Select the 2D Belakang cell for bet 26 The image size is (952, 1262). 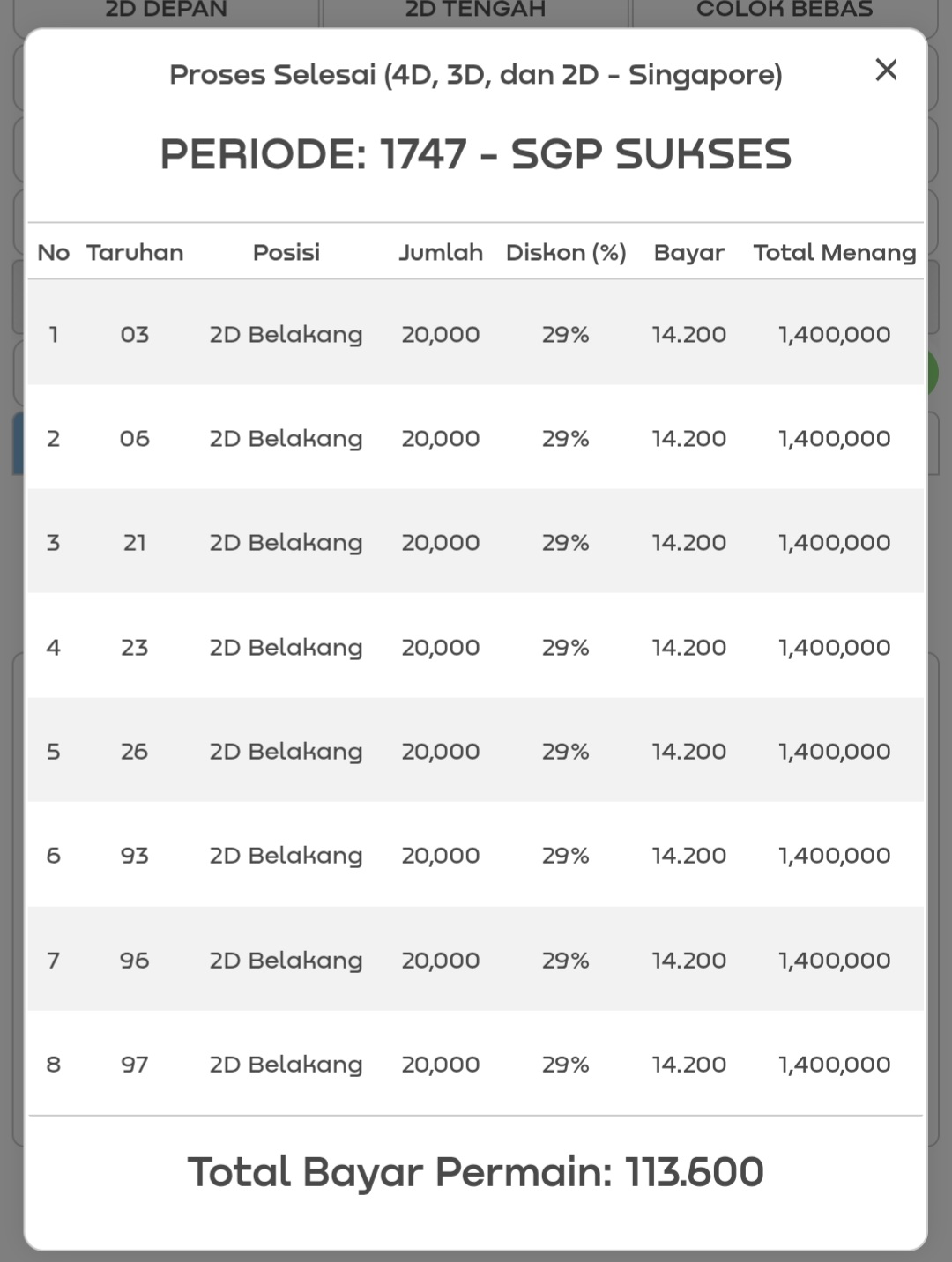click(x=286, y=752)
